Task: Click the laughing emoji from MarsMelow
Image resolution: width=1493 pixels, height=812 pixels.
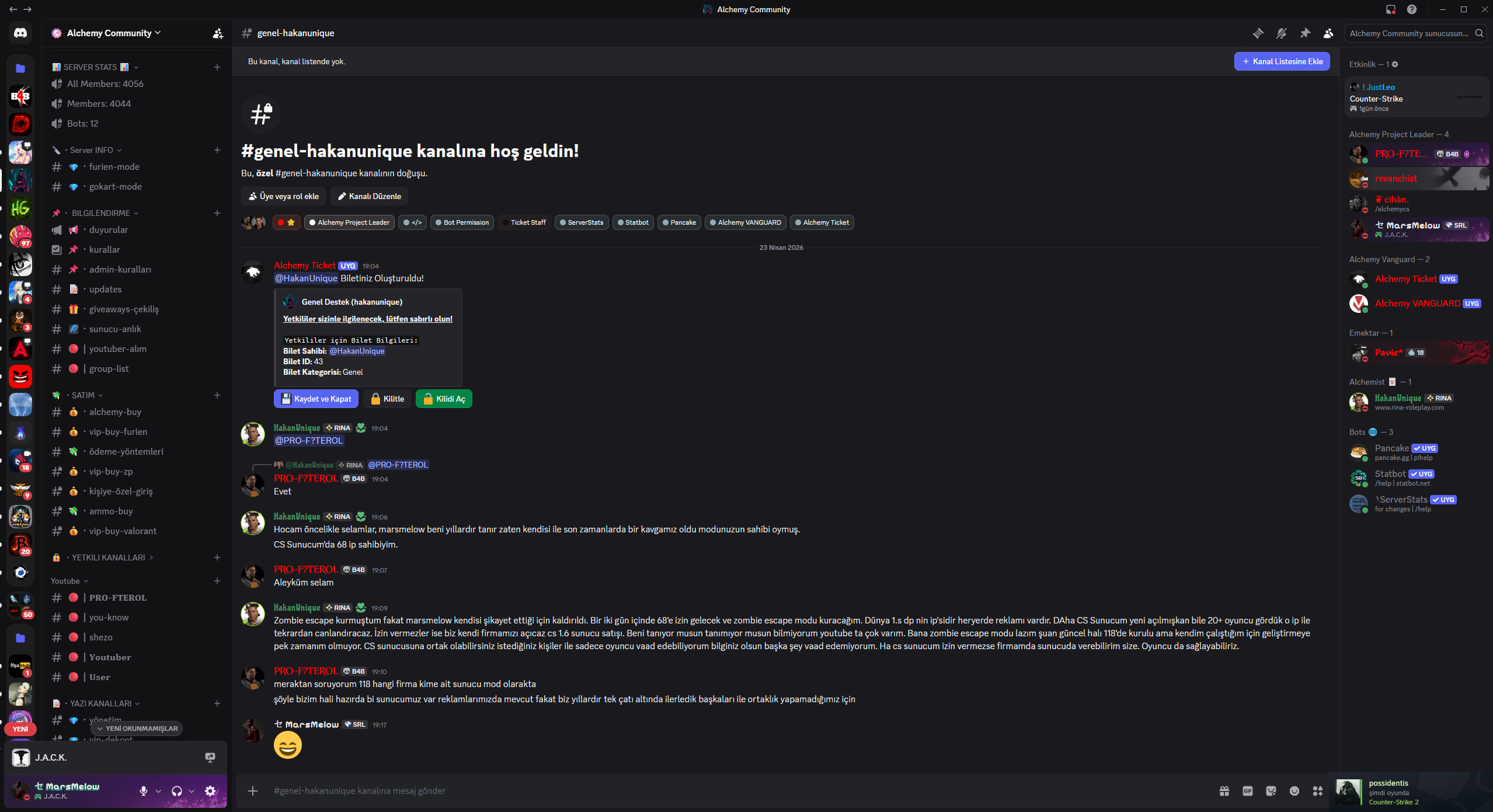Action: (288, 745)
